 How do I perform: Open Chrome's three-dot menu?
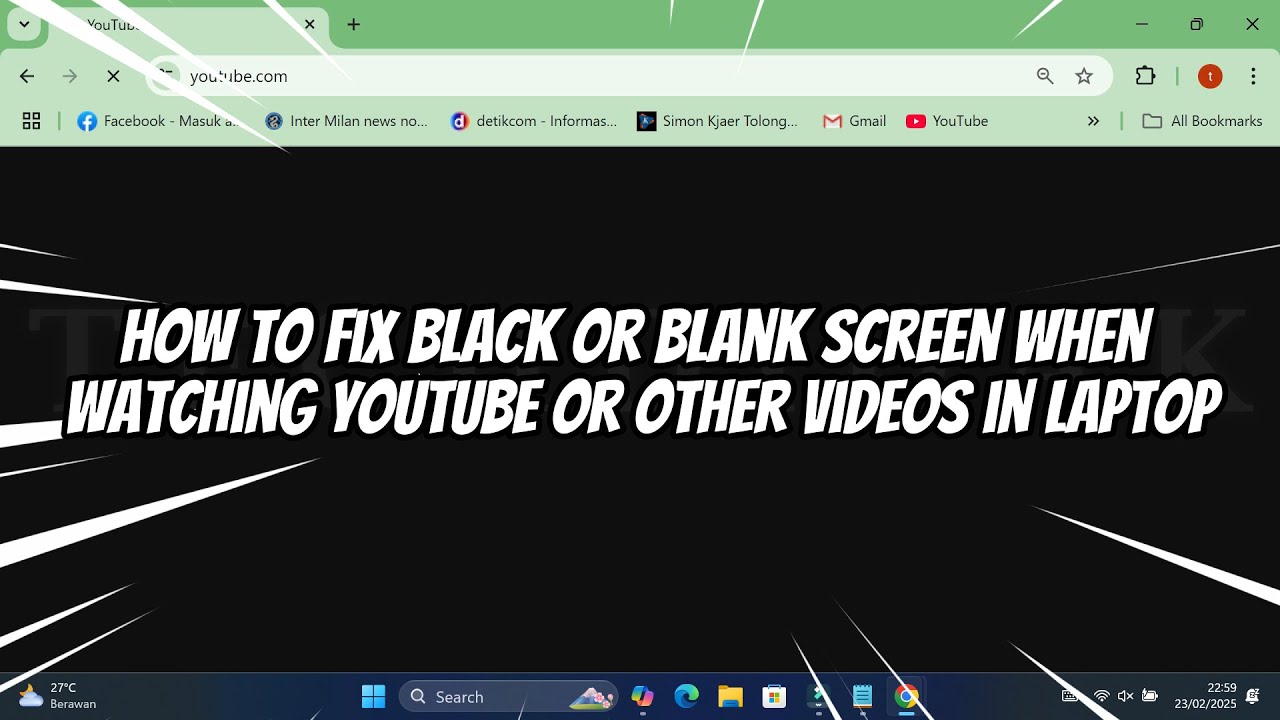pyautogui.click(x=1253, y=76)
